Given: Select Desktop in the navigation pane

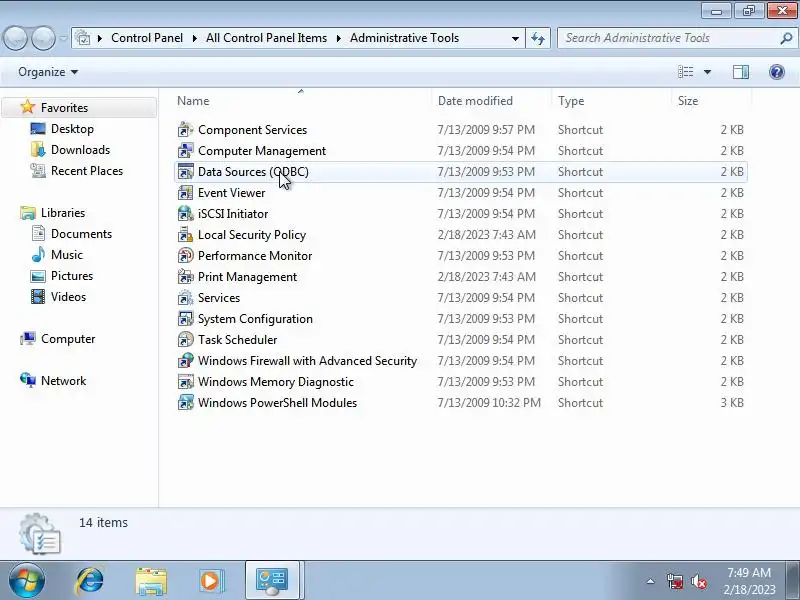Looking at the screenshot, I should click(x=72, y=129).
